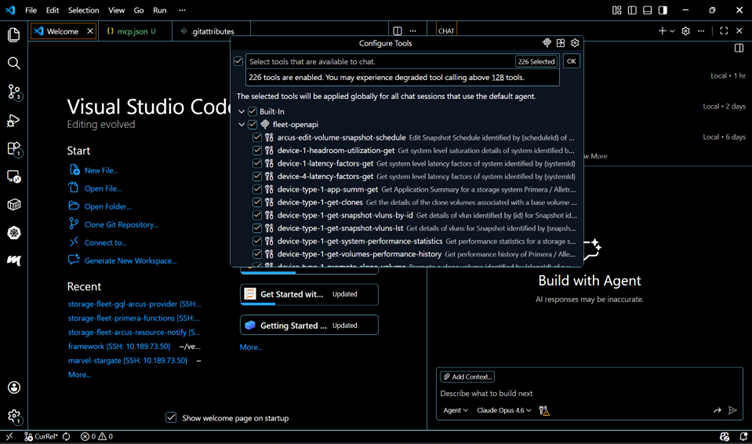Uncheck device-type-1-get-system-performance-statistics tool
This screenshot has width=752, height=444.
pos(257,241)
